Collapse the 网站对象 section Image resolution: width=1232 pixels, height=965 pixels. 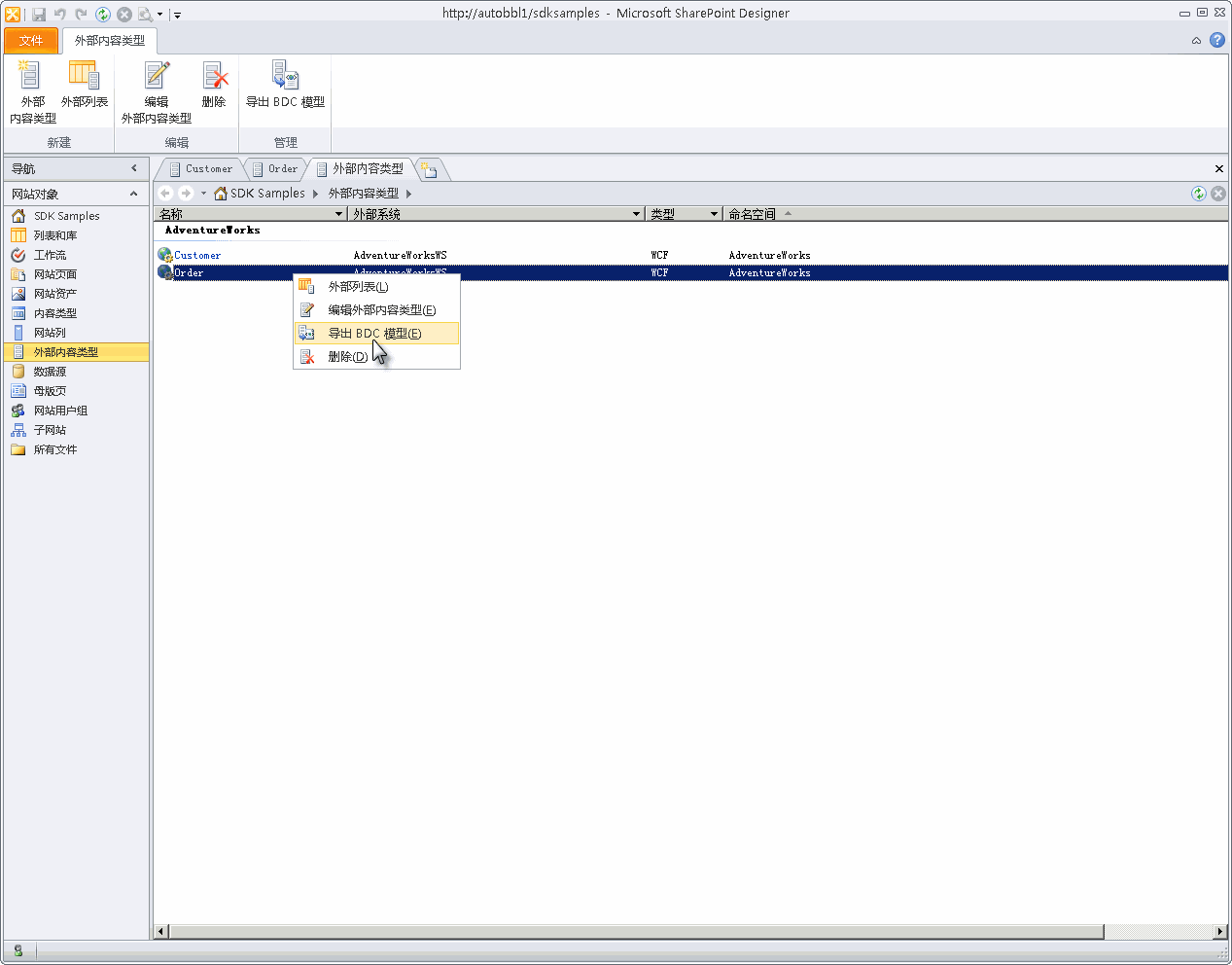click(134, 194)
